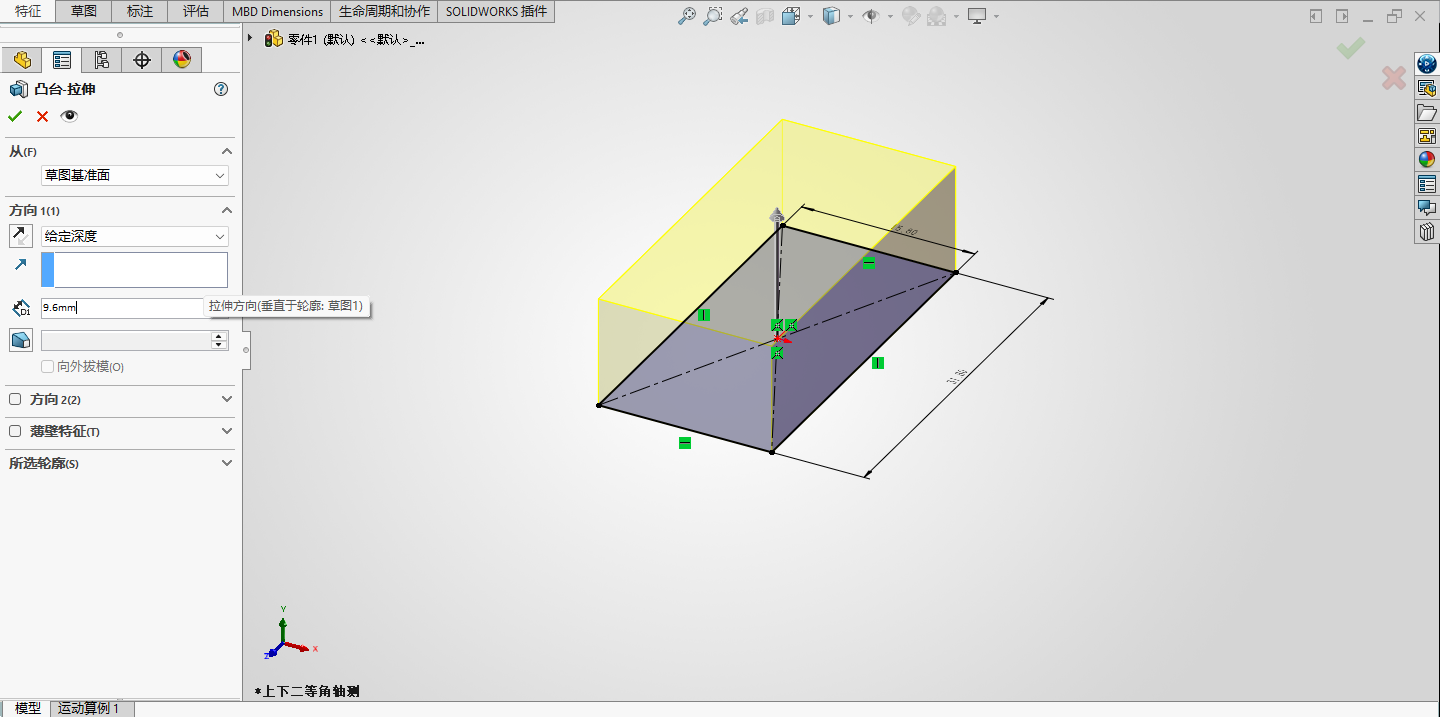
Task: Click Edit Appearance sphere icon
Action: click(x=910, y=16)
